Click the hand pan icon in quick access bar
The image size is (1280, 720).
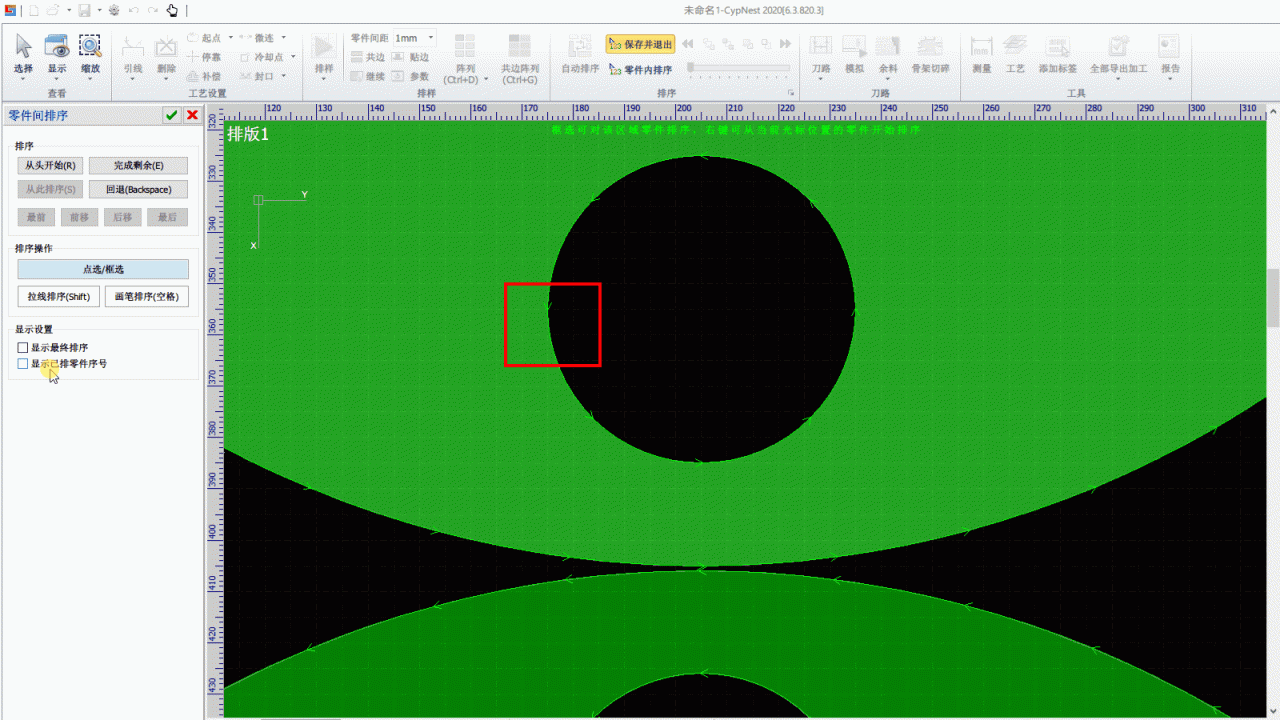[x=172, y=10]
